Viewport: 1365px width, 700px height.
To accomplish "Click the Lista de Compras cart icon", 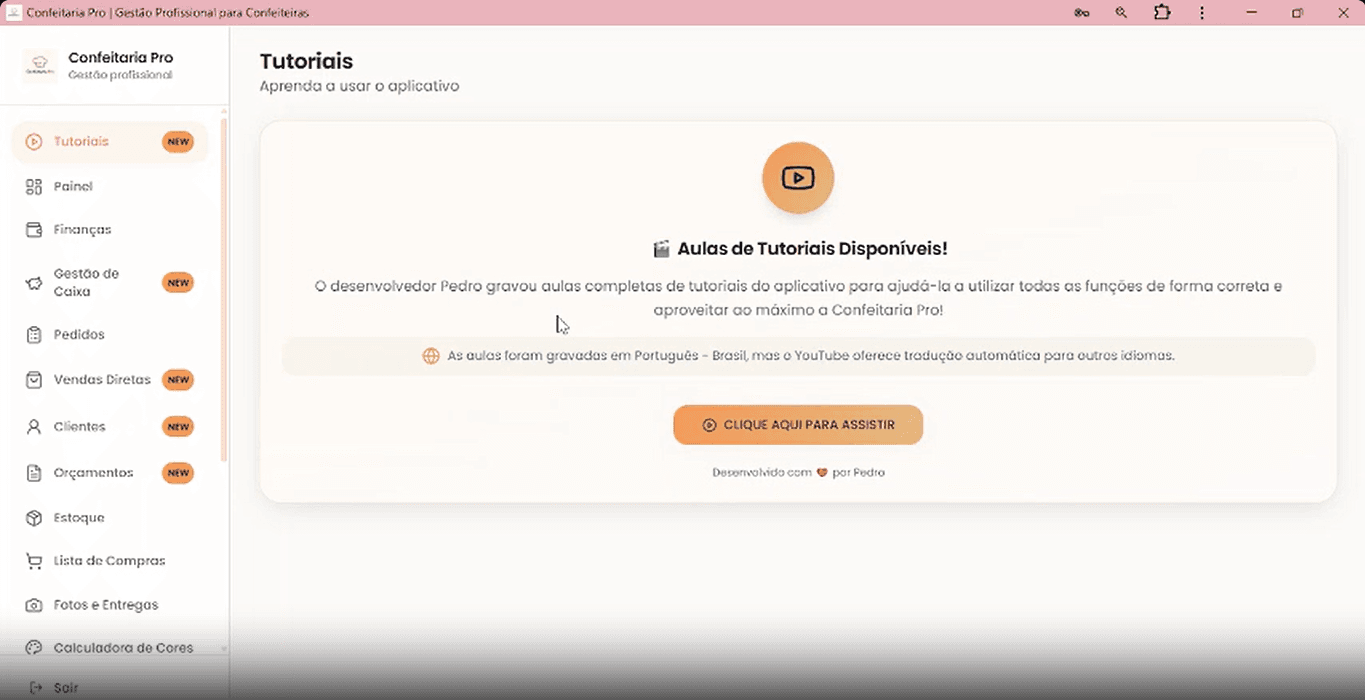I will click(x=34, y=561).
